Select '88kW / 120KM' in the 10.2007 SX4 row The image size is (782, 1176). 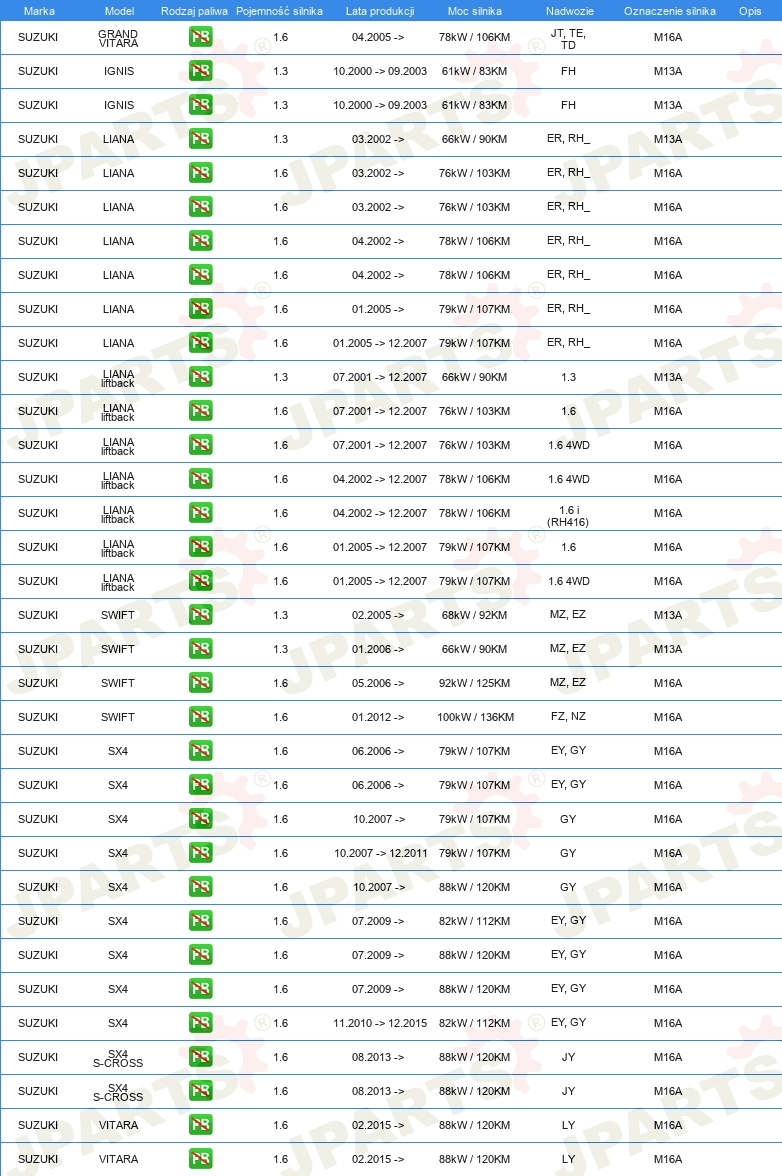coord(475,886)
